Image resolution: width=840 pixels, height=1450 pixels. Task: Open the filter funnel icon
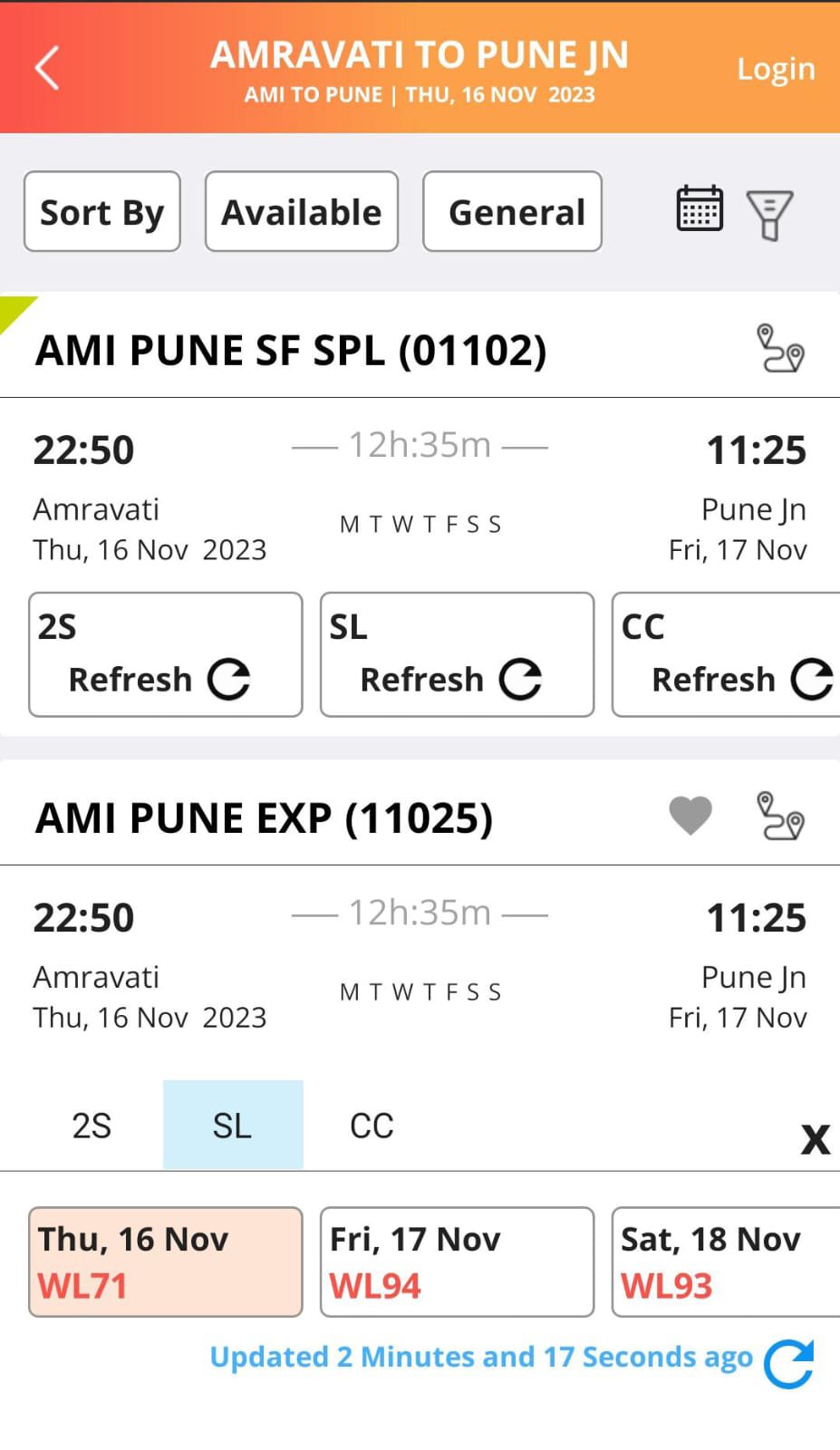click(769, 214)
